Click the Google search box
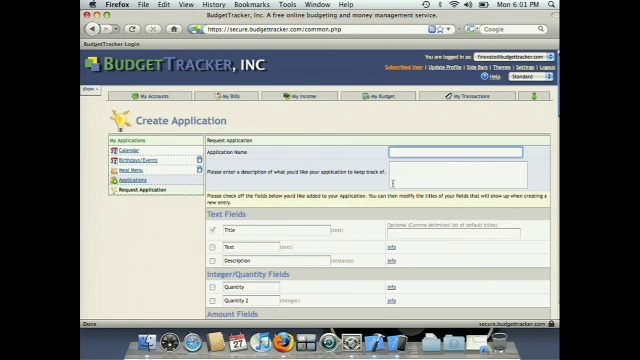This screenshot has height=360, width=640. [x=509, y=29]
